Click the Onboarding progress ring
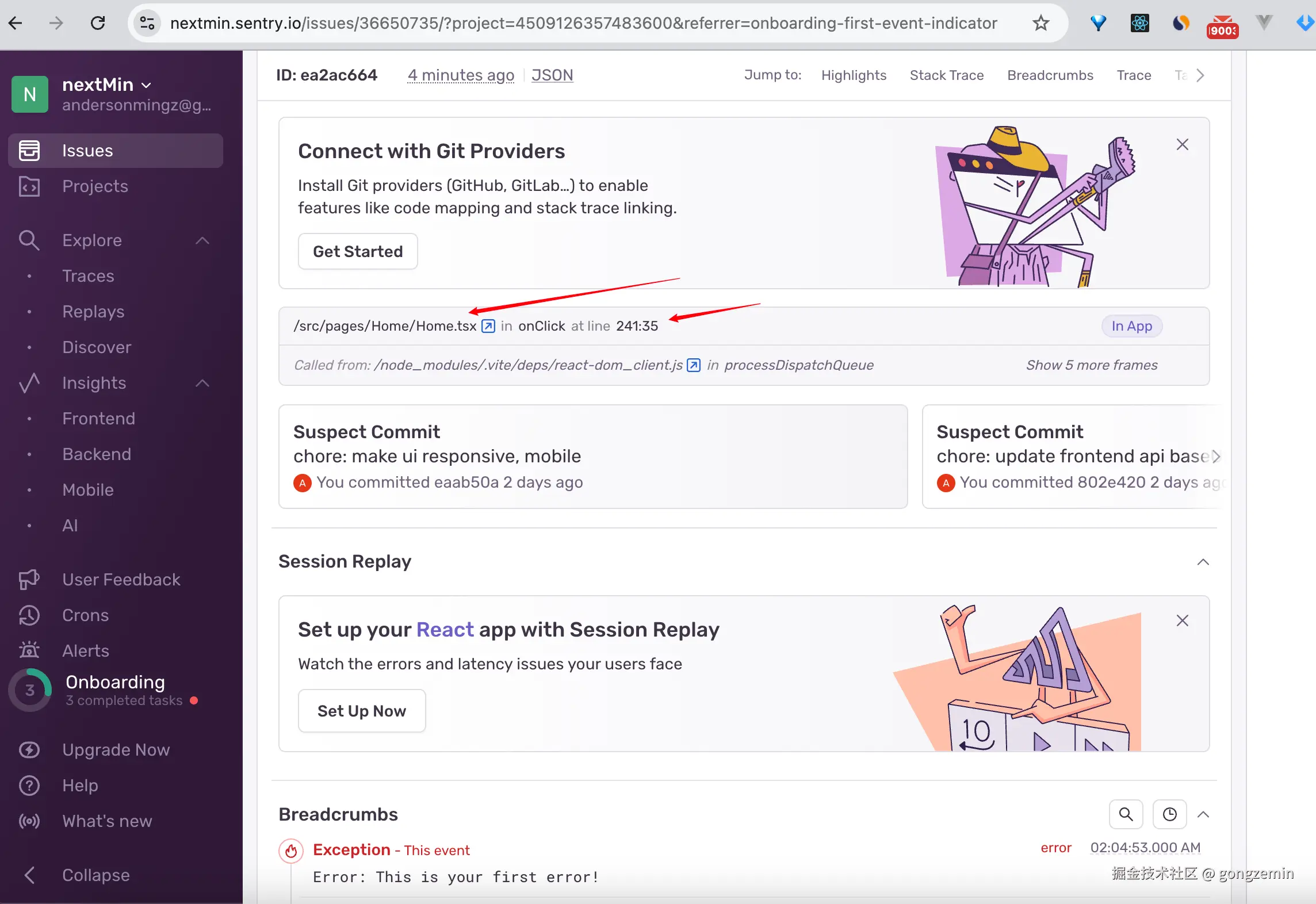 coord(30,690)
